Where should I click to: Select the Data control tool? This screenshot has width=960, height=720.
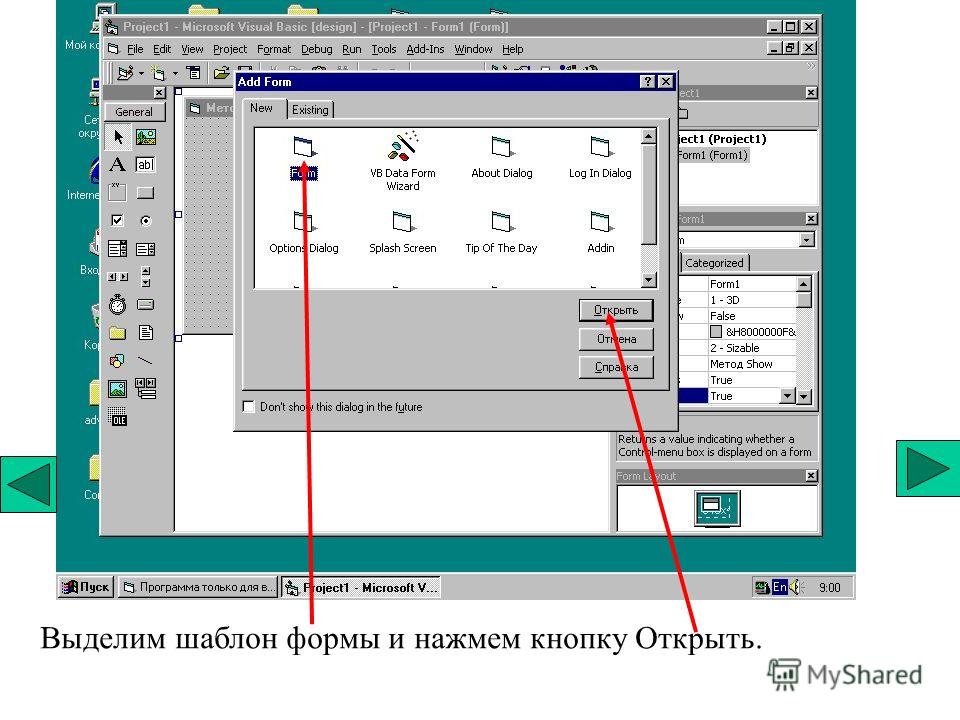(x=146, y=389)
